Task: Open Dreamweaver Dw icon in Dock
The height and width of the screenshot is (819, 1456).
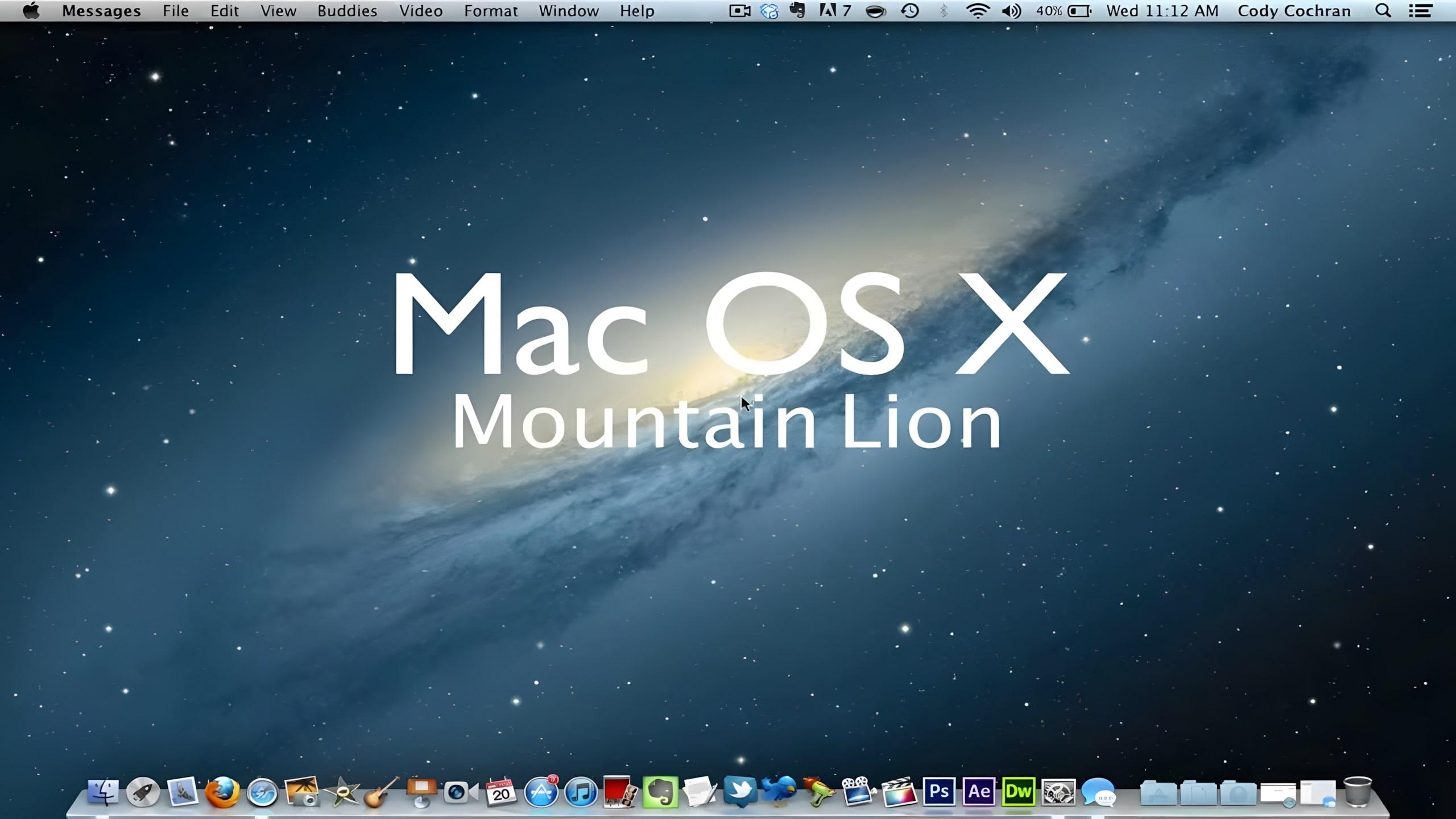Action: tap(1019, 792)
